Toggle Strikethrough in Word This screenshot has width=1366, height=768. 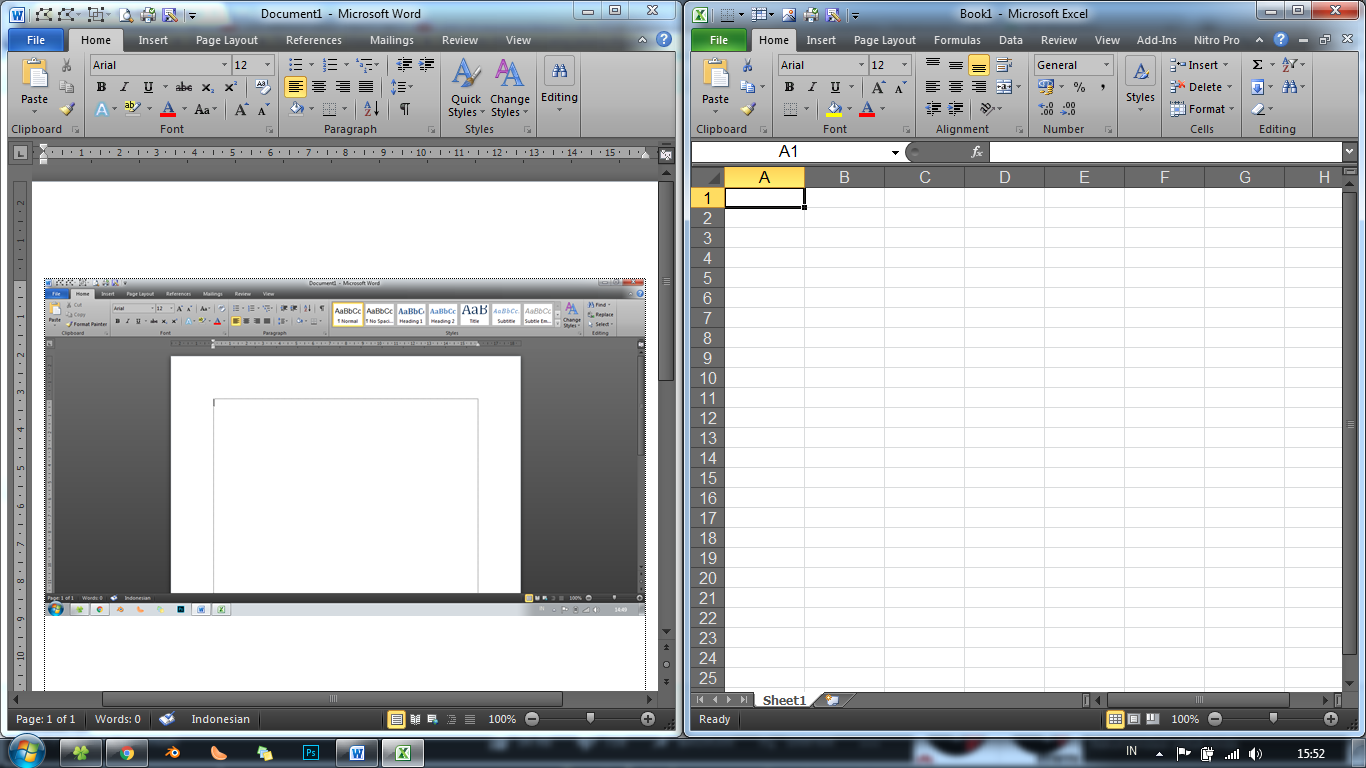(184, 87)
